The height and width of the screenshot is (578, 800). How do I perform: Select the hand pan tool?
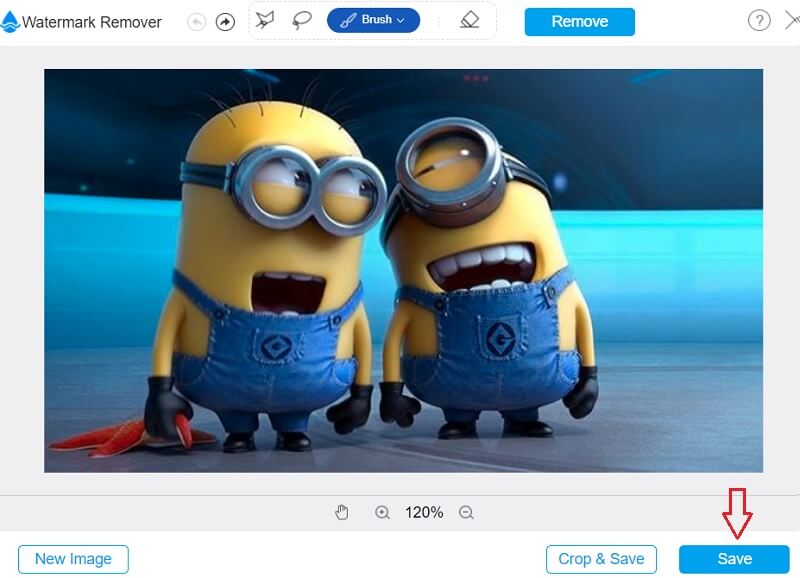(x=342, y=512)
